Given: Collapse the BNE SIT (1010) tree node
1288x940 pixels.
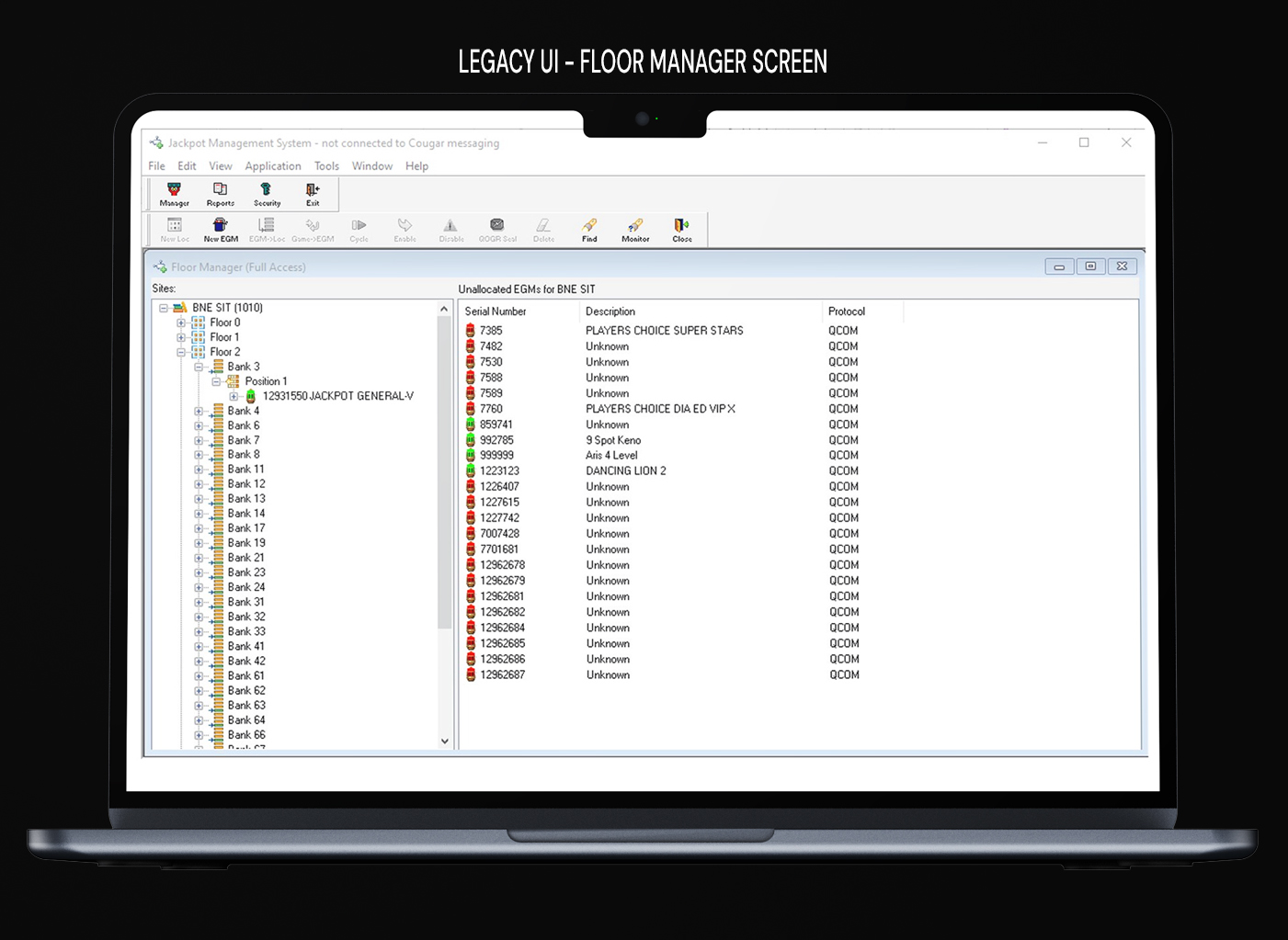Looking at the screenshot, I should pyautogui.click(x=164, y=308).
